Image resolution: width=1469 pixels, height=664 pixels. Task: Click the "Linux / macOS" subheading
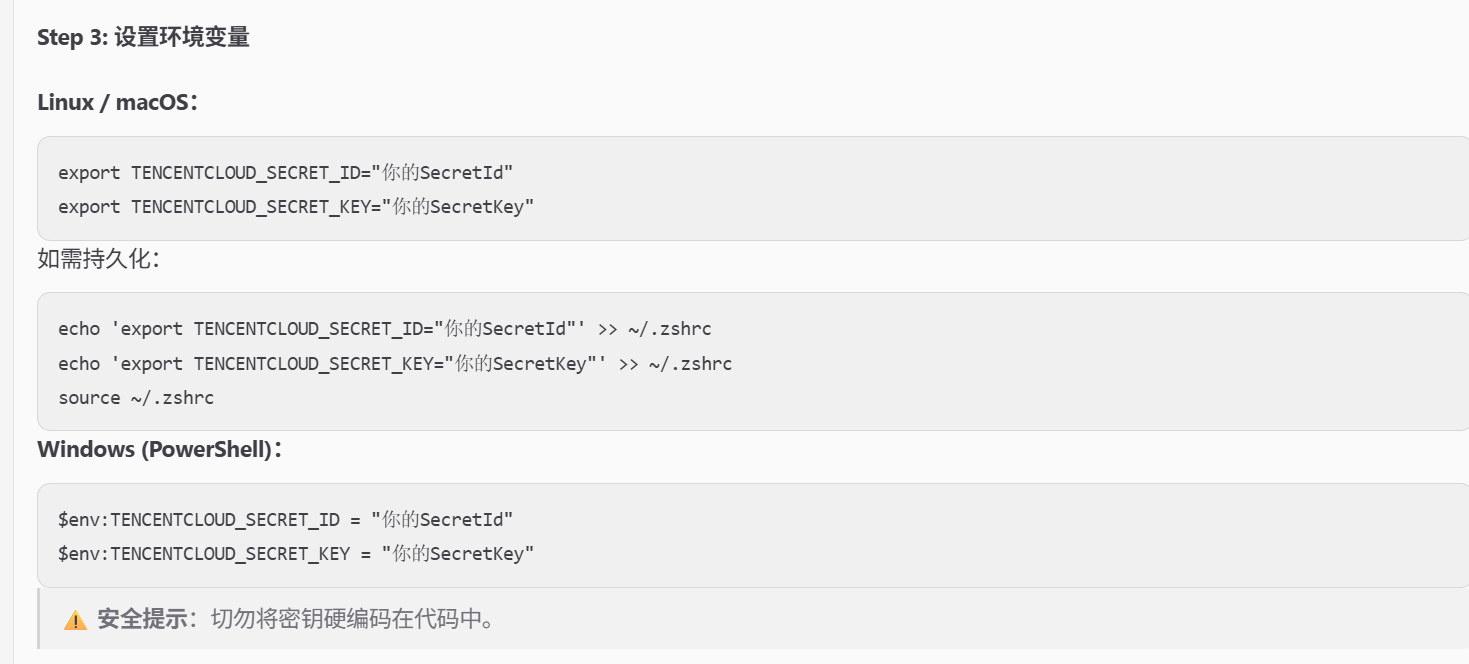tap(112, 102)
